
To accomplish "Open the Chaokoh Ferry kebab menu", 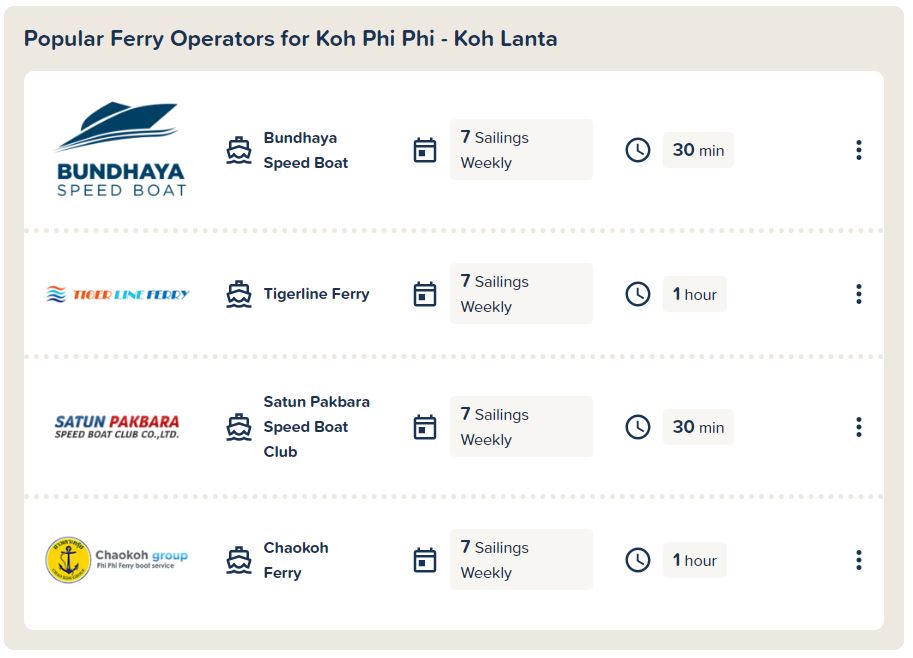I will (x=858, y=560).
